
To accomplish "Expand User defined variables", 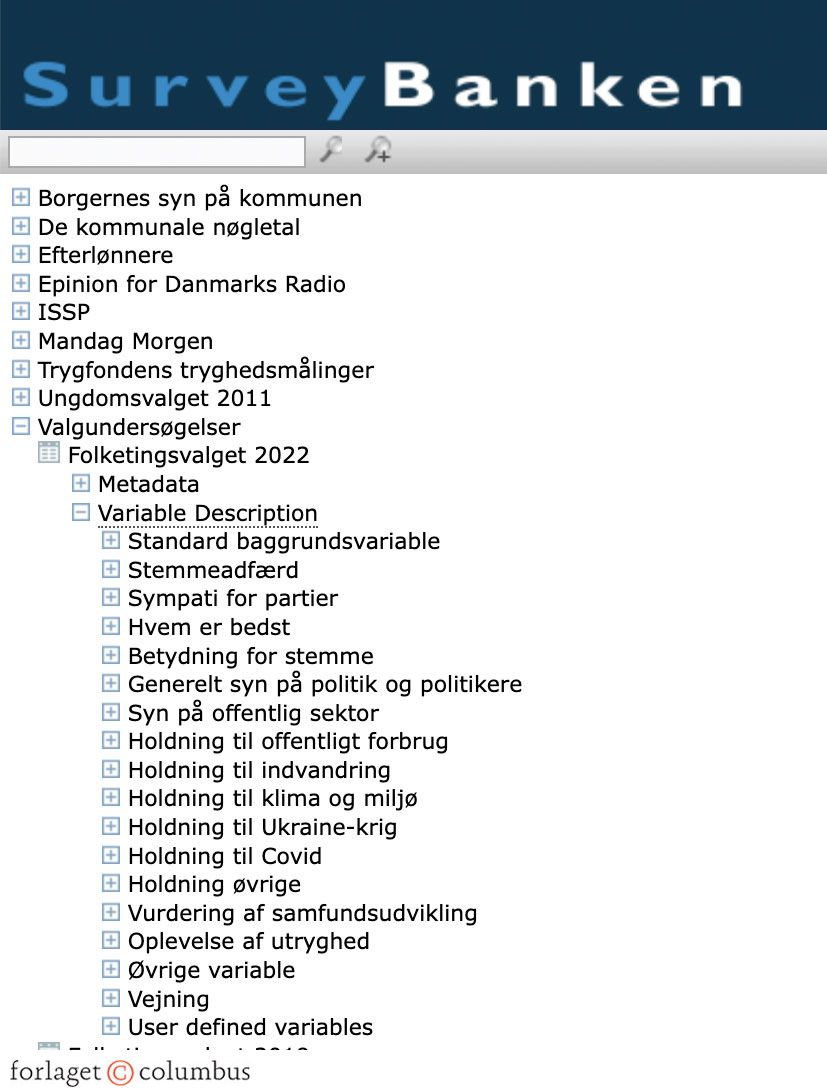I will pos(110,1025).
